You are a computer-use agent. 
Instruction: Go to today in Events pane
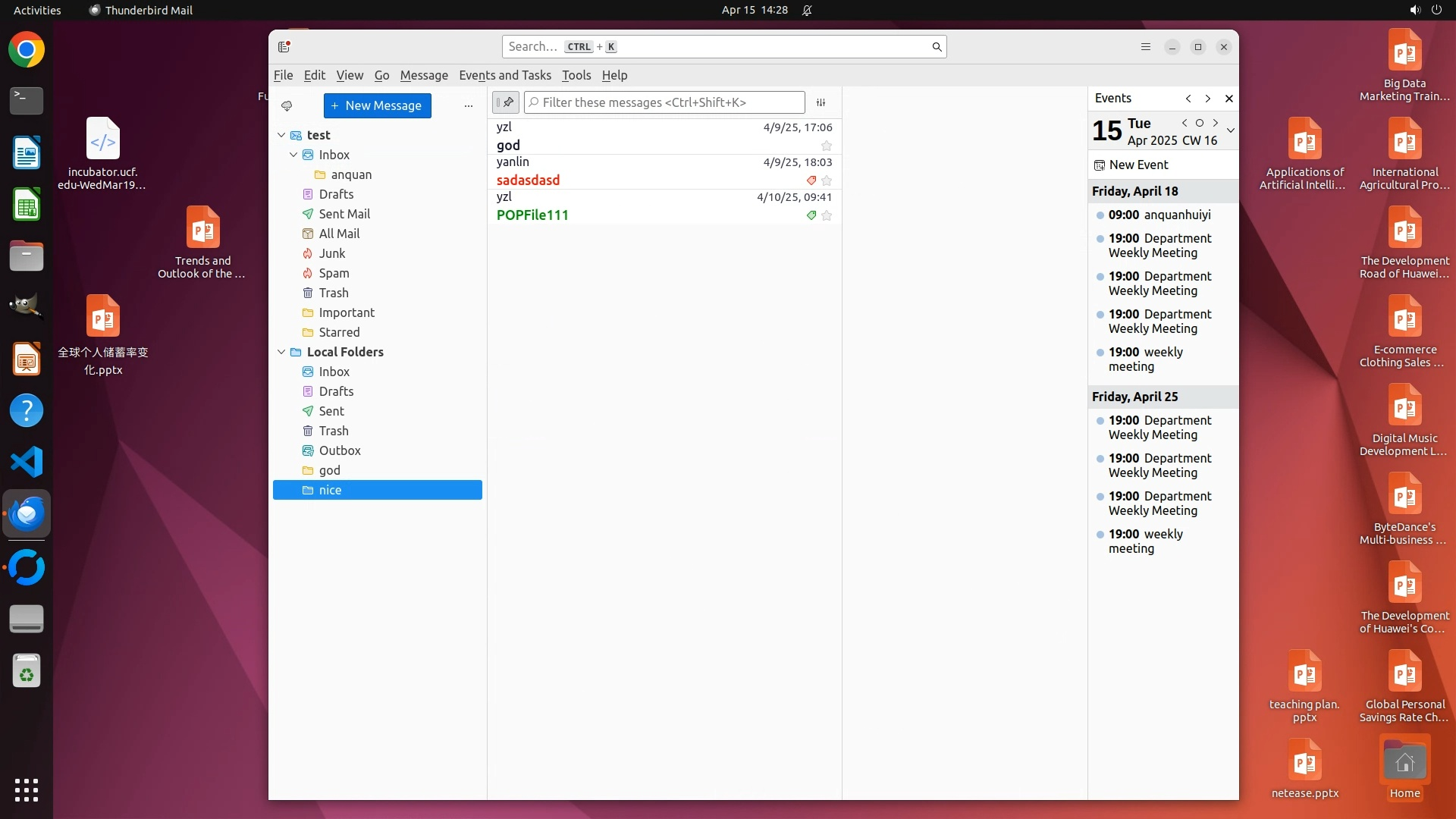[1200, 123]
